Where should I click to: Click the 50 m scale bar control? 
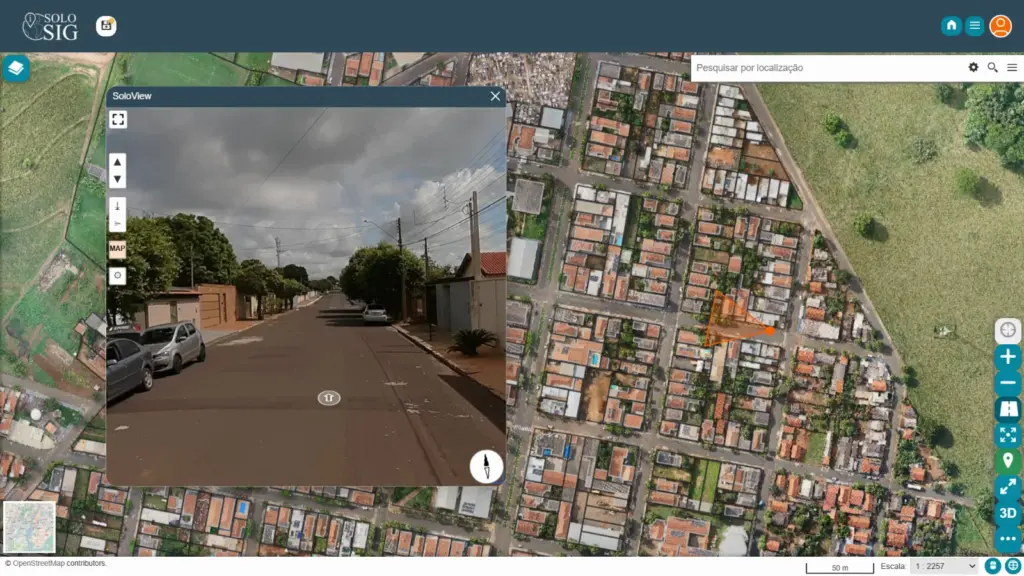[x=839, y=565]
